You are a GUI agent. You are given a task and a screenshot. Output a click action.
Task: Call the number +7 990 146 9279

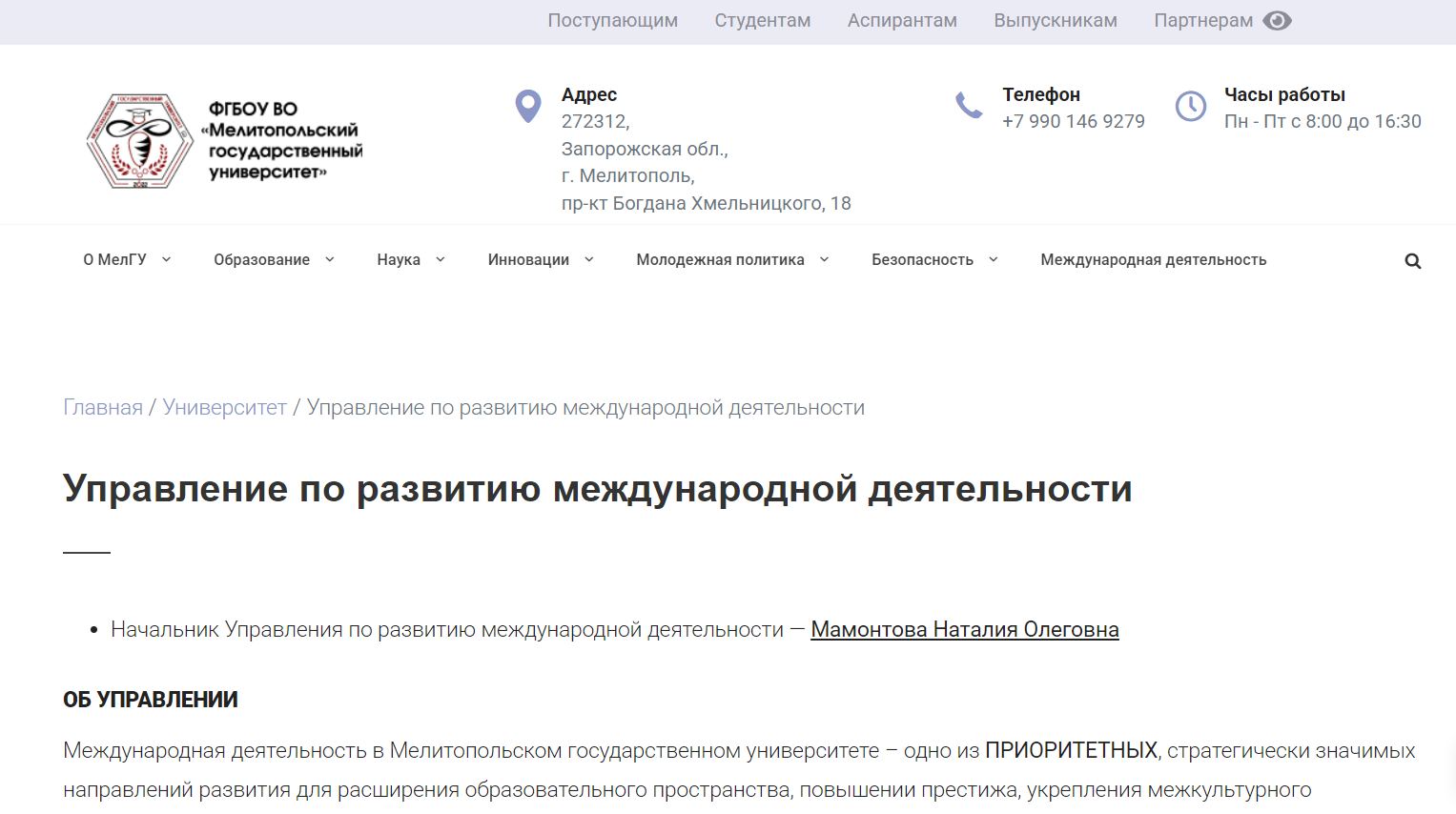click(x=1074, y=121)
